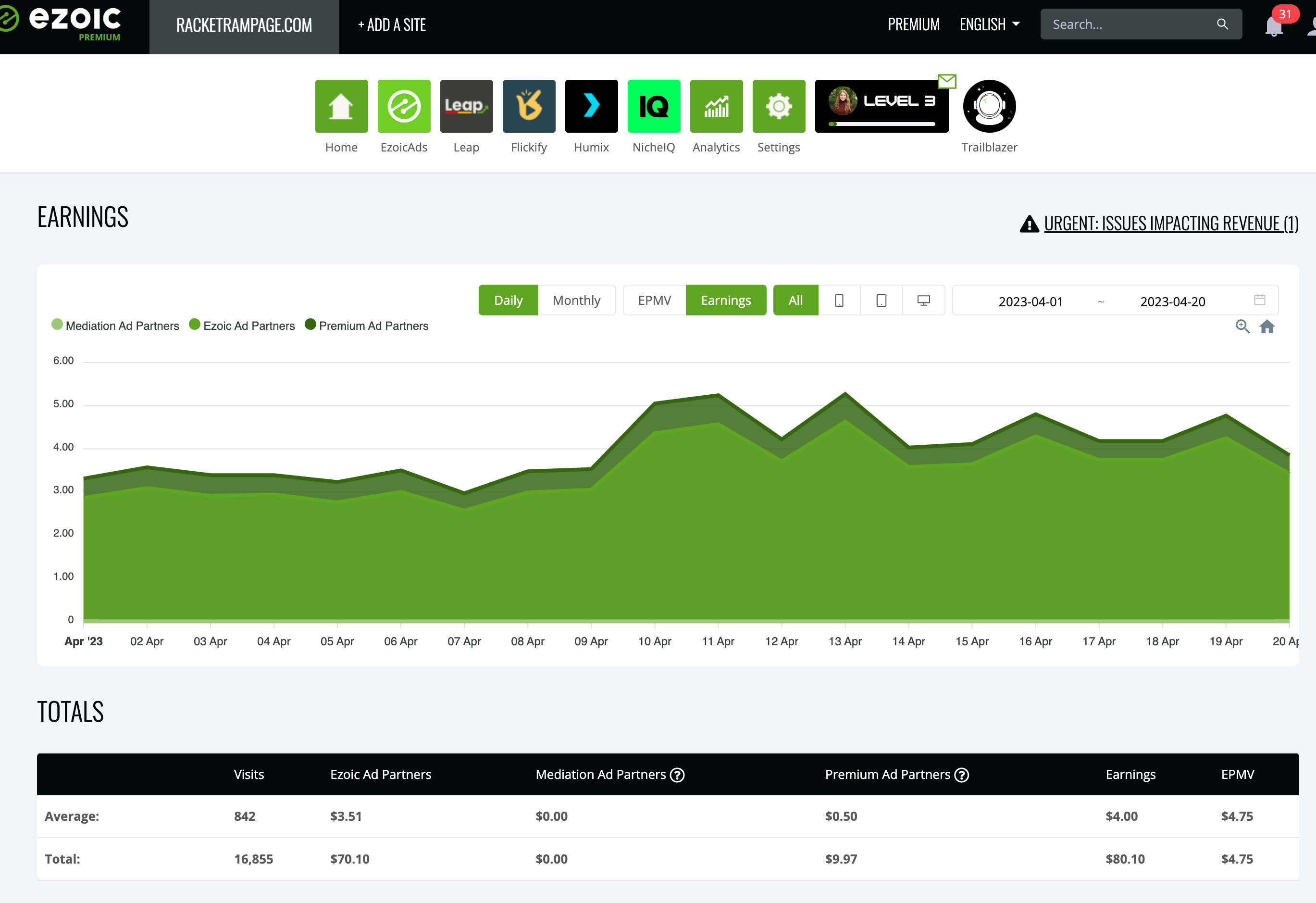This screenshot has height=903, width=1316.
Task: Select average Ezoic partners value $3.51
Action: [346, 816]
